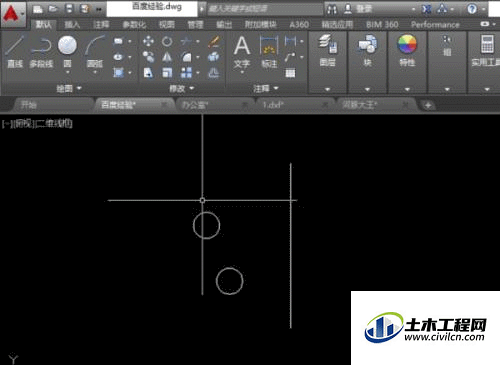Select the Fillet tool in Modify panel
The width and height of the screenshot is (500, 365).
186,57
